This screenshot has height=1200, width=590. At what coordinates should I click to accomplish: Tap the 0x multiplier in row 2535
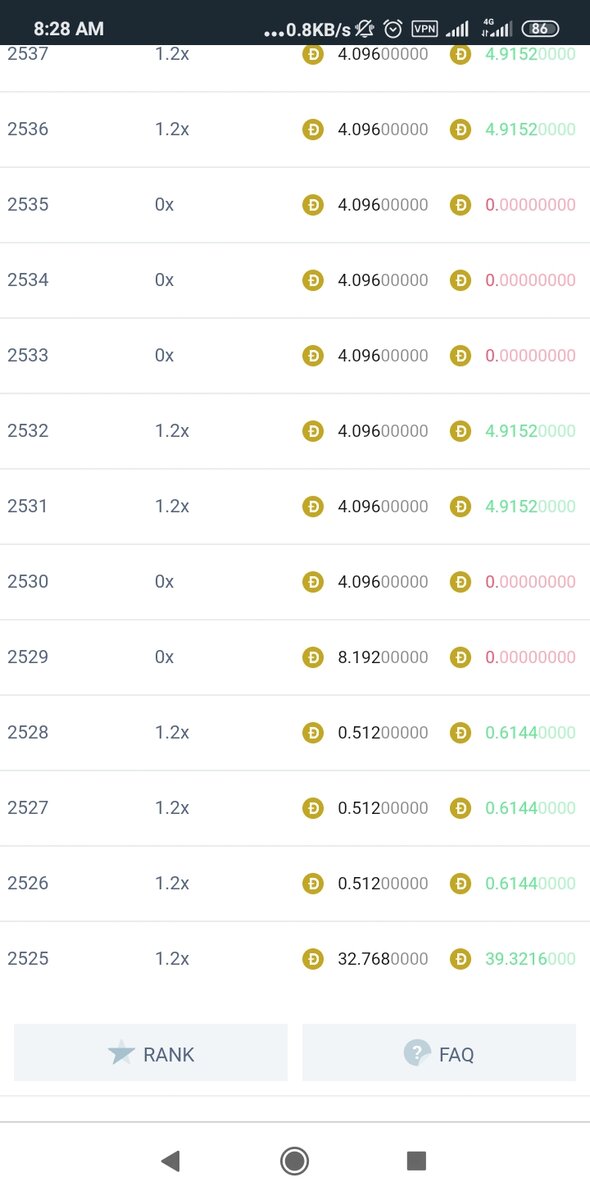tap(164, 204)
